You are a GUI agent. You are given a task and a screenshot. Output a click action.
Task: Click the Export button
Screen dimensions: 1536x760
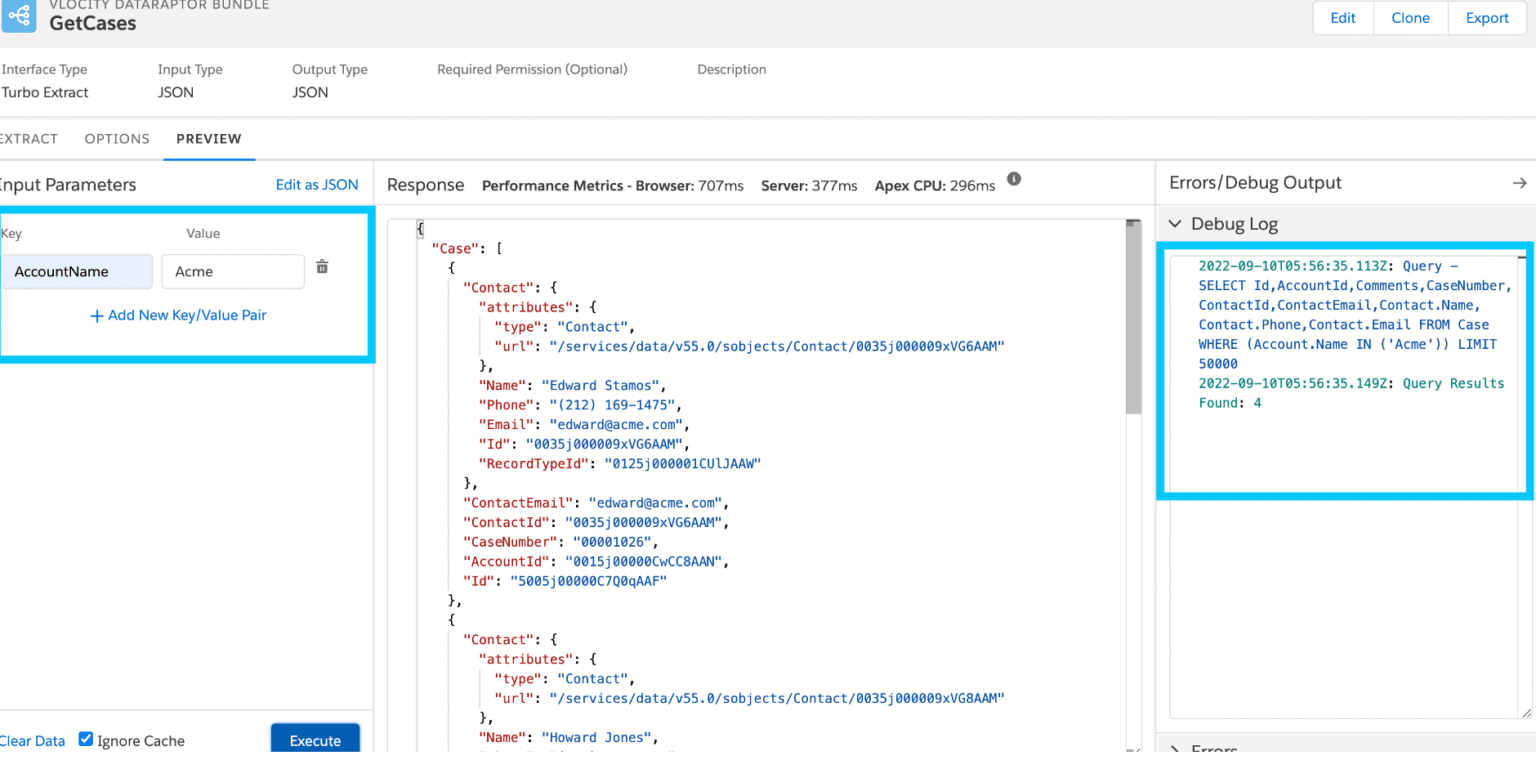point(1487,17)
